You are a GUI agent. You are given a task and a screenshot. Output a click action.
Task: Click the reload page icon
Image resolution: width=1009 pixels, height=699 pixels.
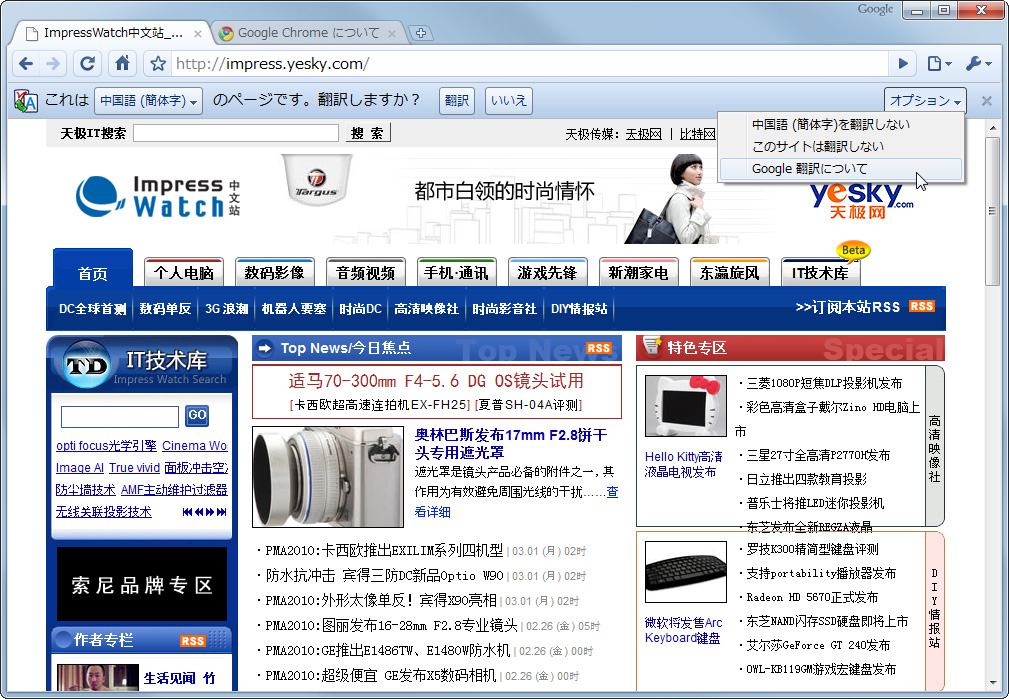88,62
